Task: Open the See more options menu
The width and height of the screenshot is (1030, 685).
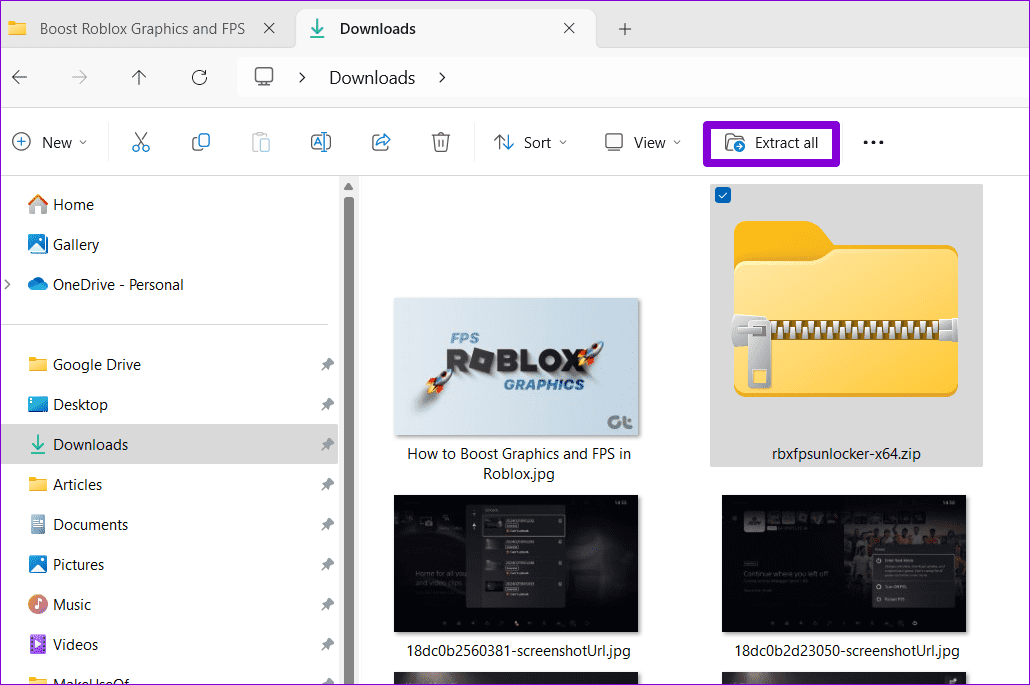Action: [x=873, y=142]
